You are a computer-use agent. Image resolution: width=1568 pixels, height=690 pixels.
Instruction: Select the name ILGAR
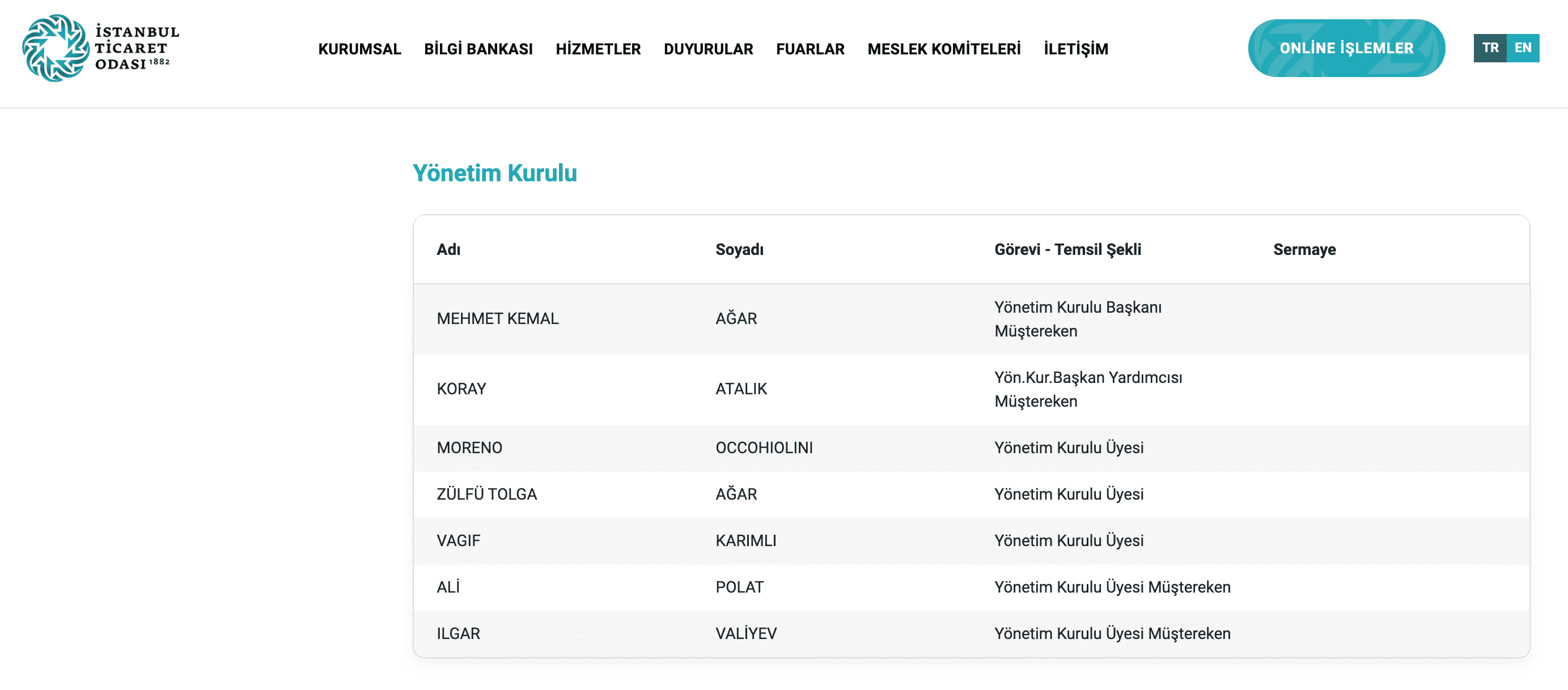(x=459, y=634)
